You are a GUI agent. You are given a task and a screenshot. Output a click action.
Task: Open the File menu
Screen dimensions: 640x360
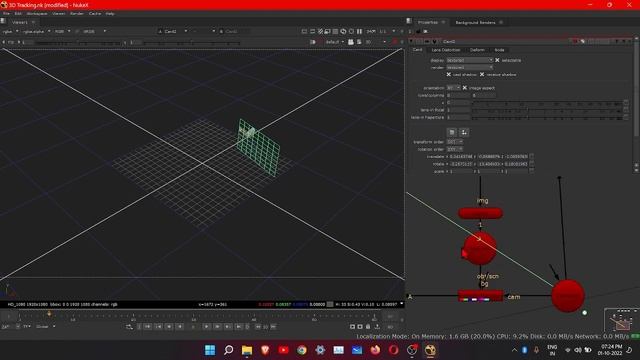click(6, 13)
